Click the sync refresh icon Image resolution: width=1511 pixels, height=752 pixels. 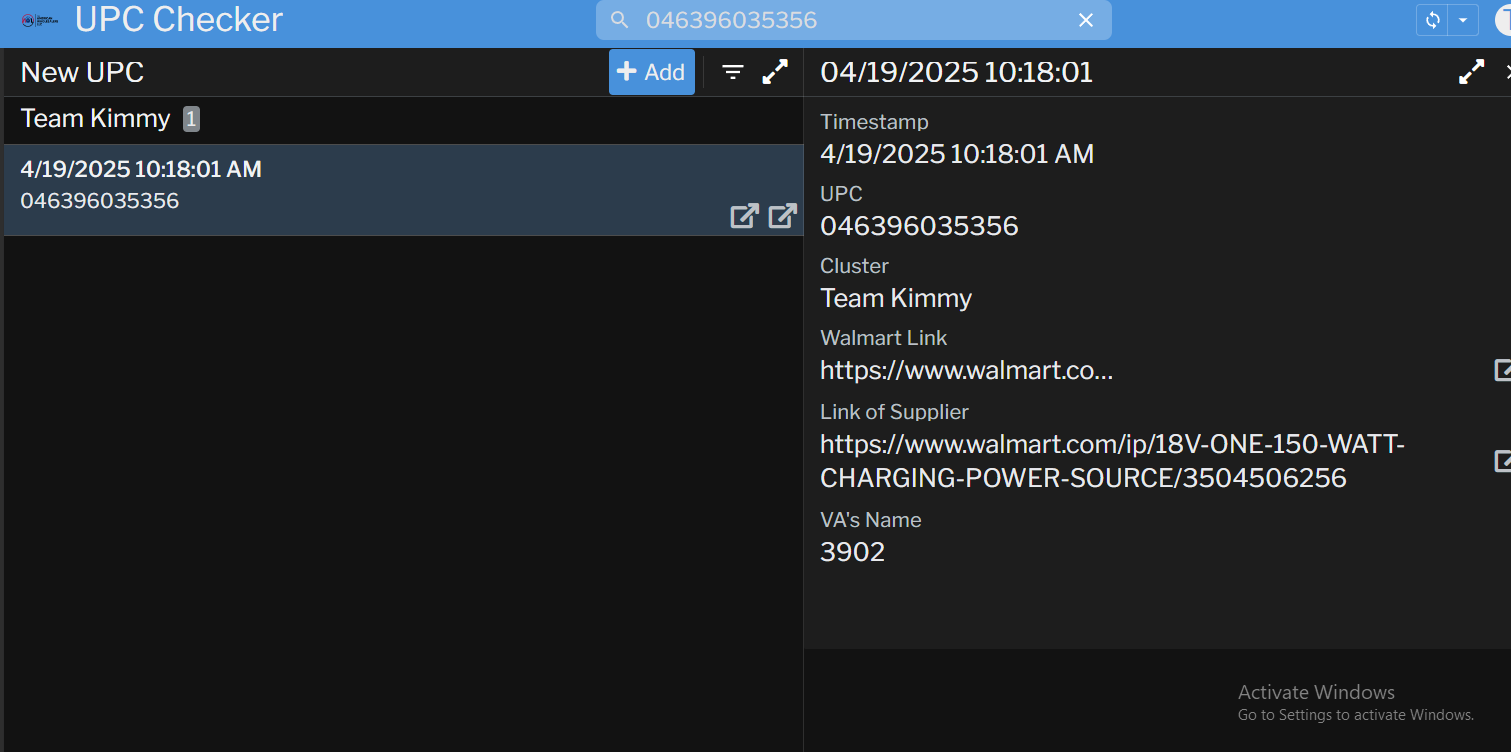point(1433,20)
